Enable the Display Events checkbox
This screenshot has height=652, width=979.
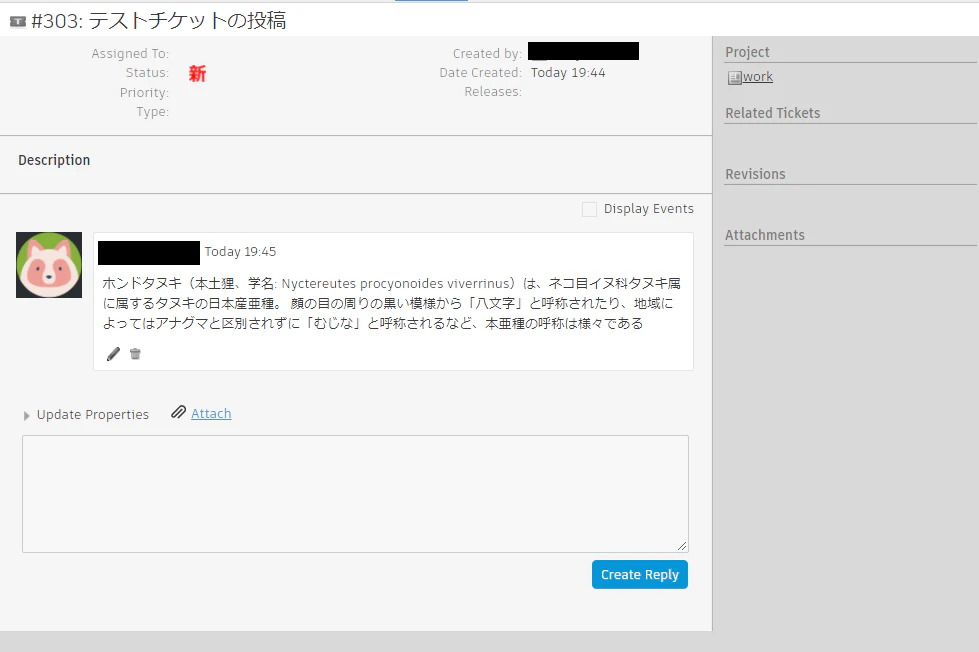point(589,209)
